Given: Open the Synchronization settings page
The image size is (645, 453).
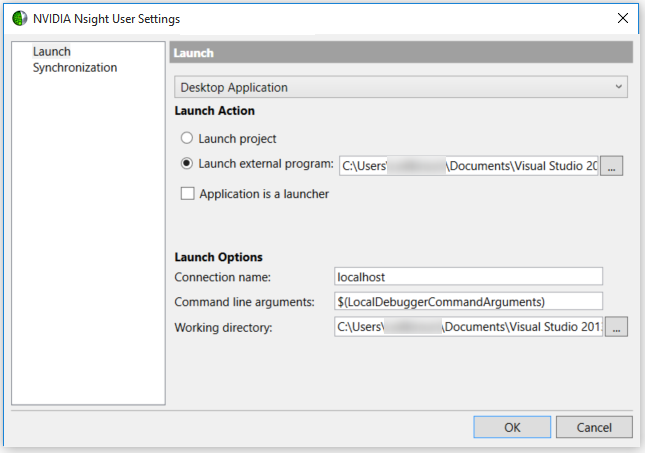Looking at the screenshot, I should pos(75,67).
